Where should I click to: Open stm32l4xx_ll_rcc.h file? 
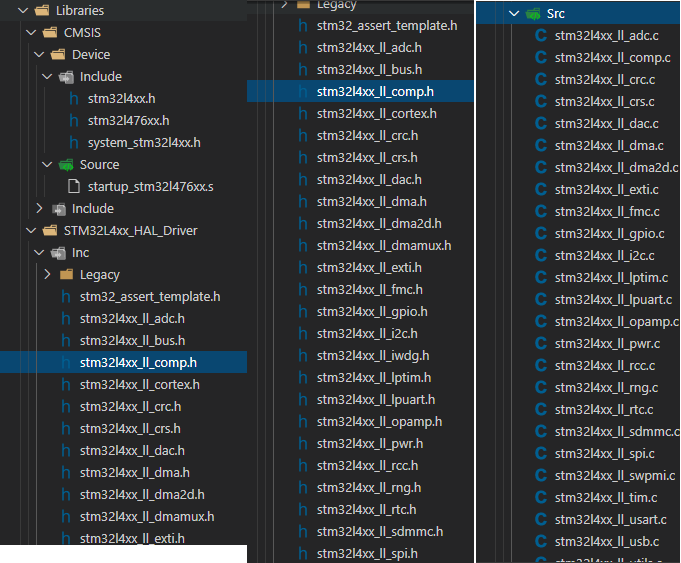tap(367, 466)
